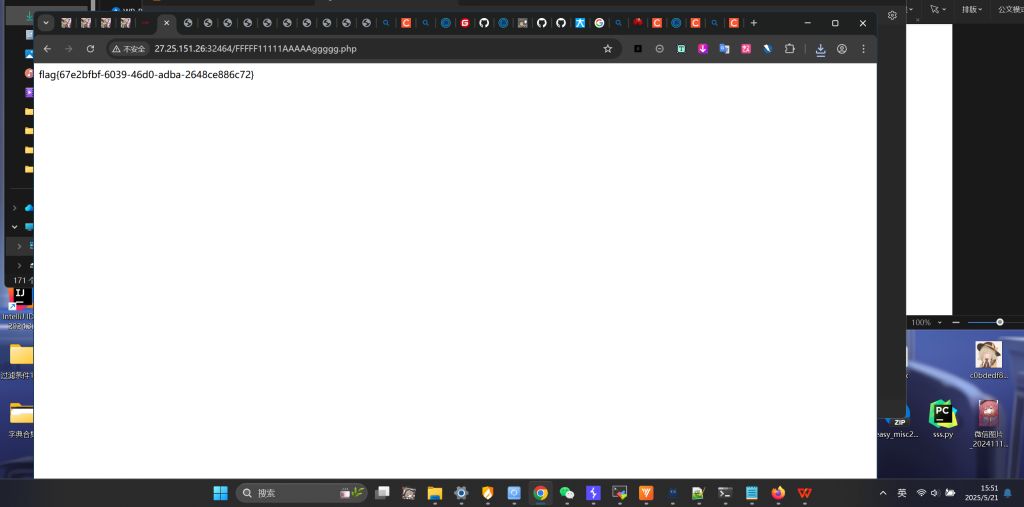Click the flag{67e2bfbf-6039...} text on page
1024x507 pixels.
coord(146,74)
